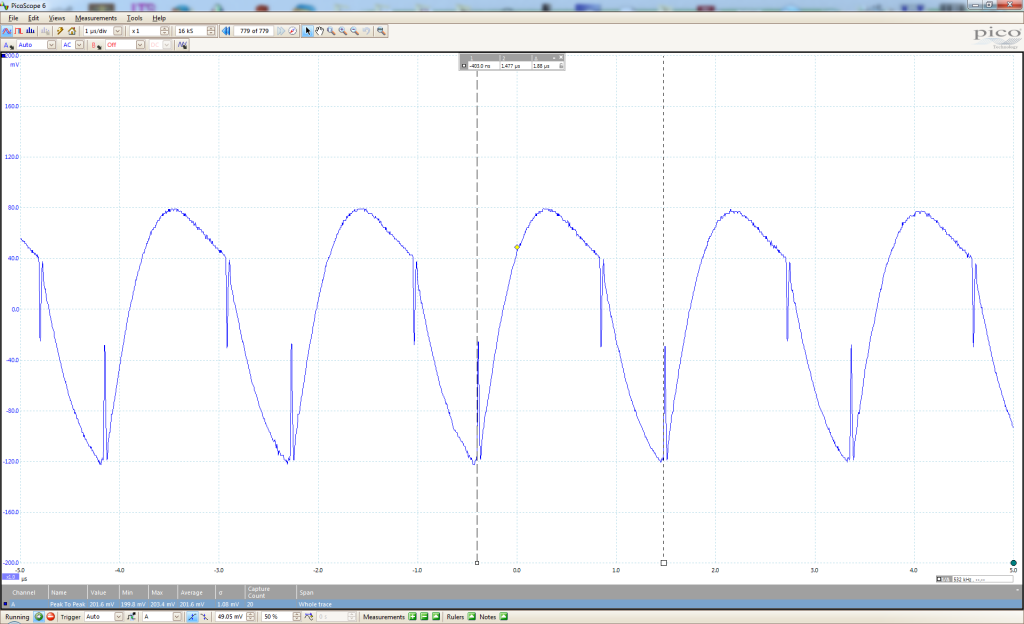
Task: Edit measurement with green arrow button
Action: [436, 617]
